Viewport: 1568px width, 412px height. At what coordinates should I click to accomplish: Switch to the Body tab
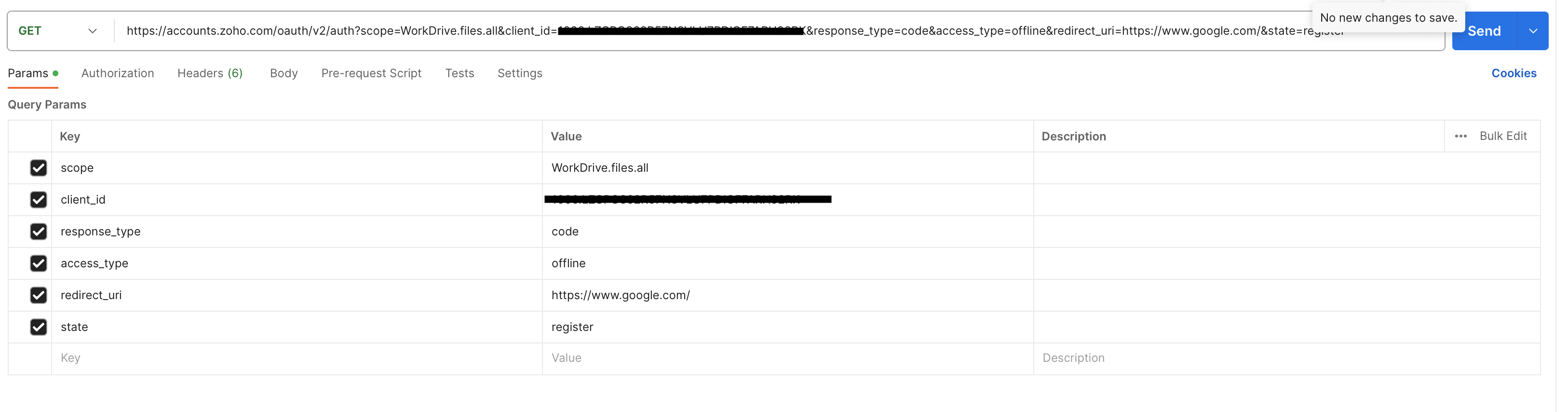pyautogui.click(x=284, y=73)
